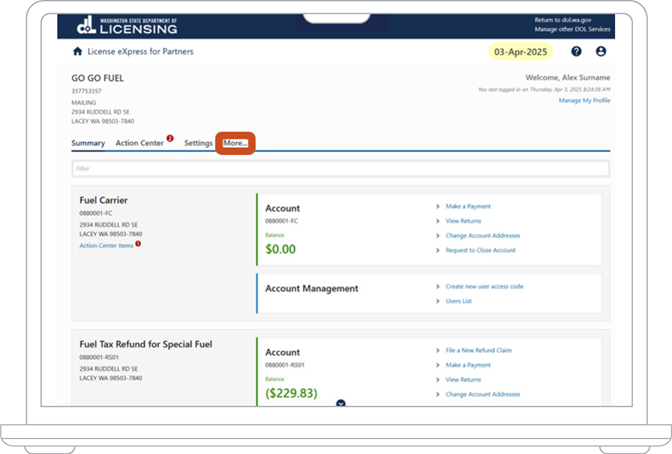Viewport: 672px width, 454px height.
Task: Open the Action Center Items link under Fuel Carrier
Action: [106, 246]
